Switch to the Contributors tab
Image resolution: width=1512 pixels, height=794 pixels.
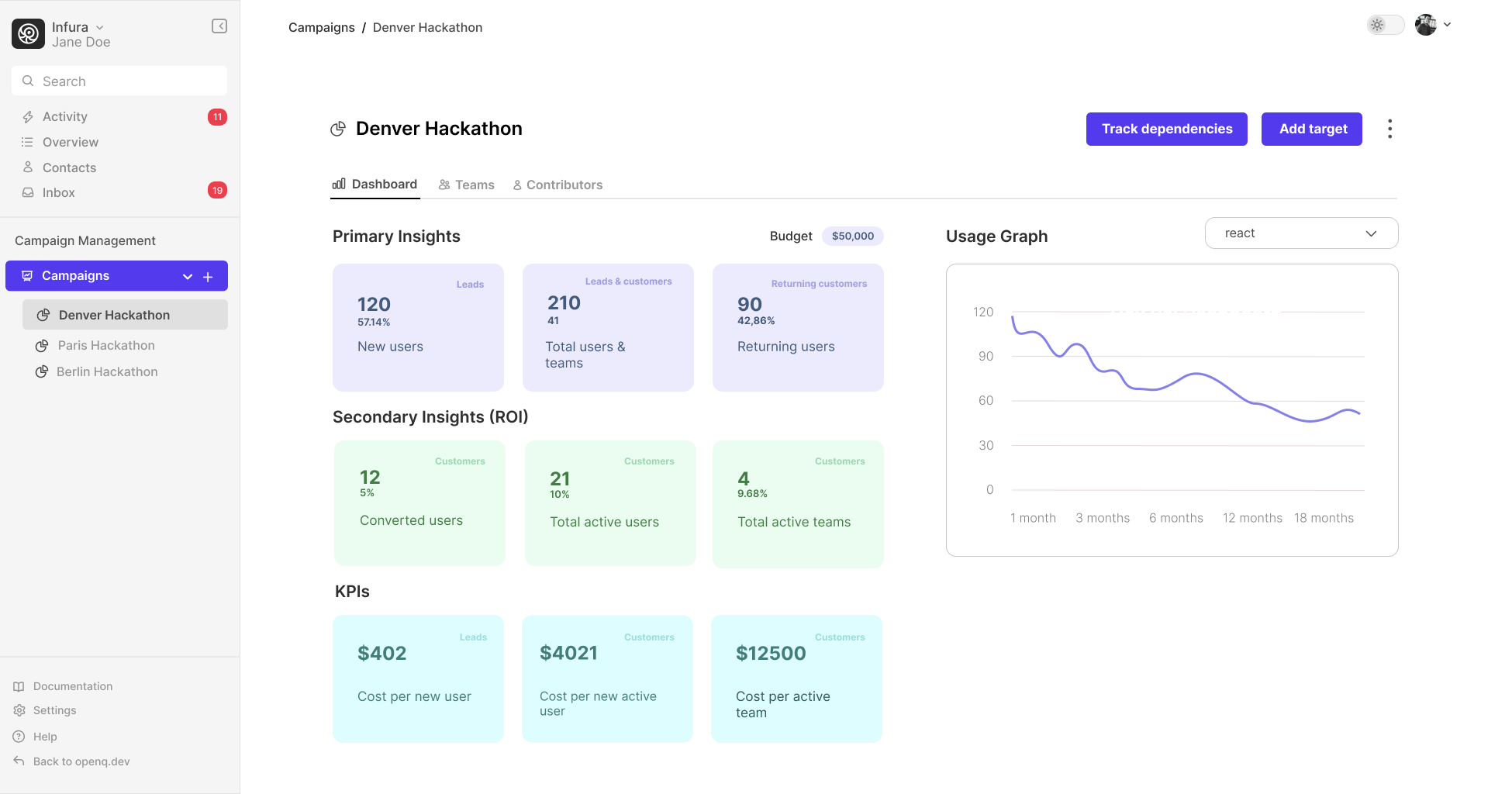pyautogui.click(x=558, y=185)
